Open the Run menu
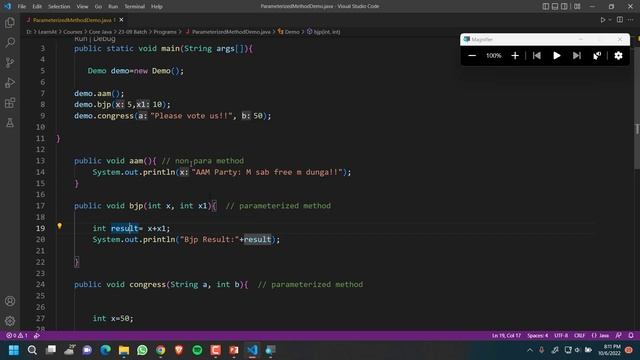 pos(113,7)
